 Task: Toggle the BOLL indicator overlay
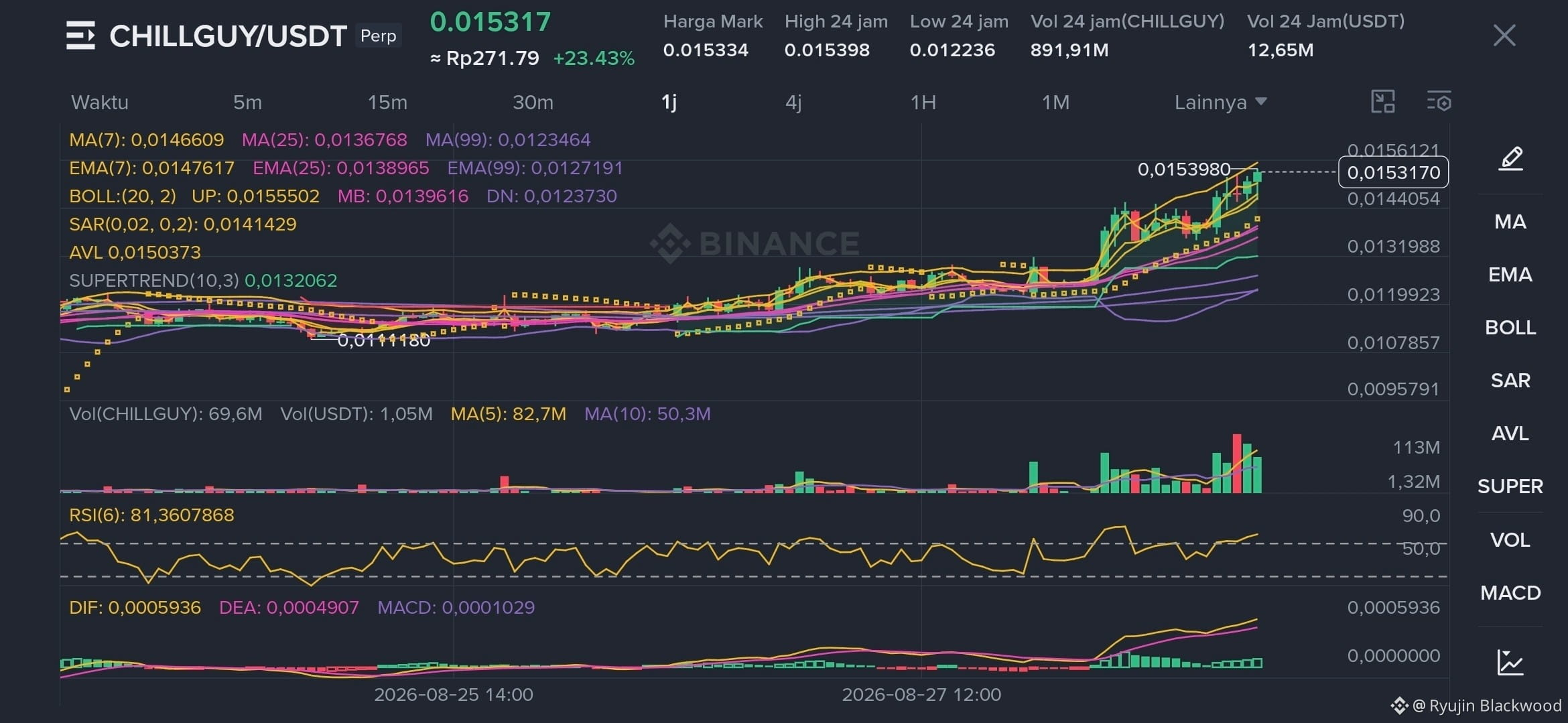coord(1510,328)
